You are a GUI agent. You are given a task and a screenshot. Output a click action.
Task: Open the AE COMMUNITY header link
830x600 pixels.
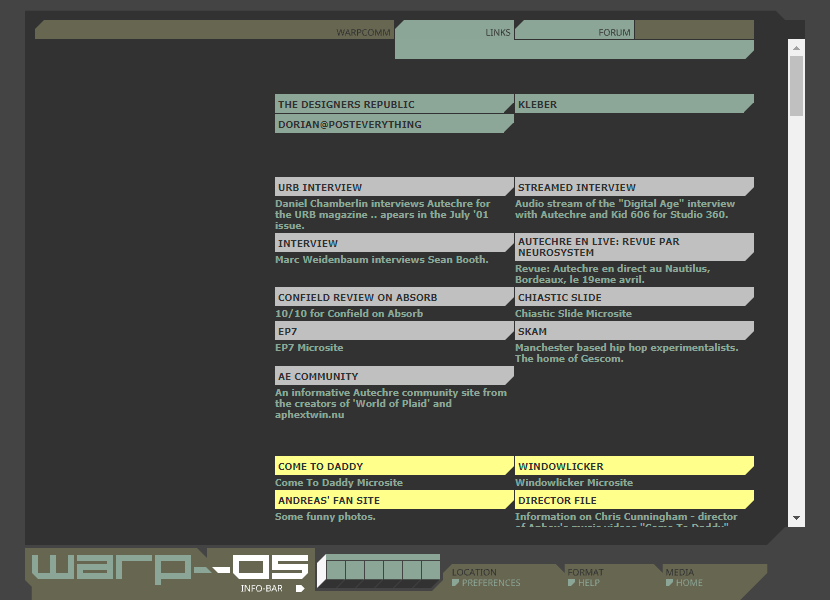[394, 376]
